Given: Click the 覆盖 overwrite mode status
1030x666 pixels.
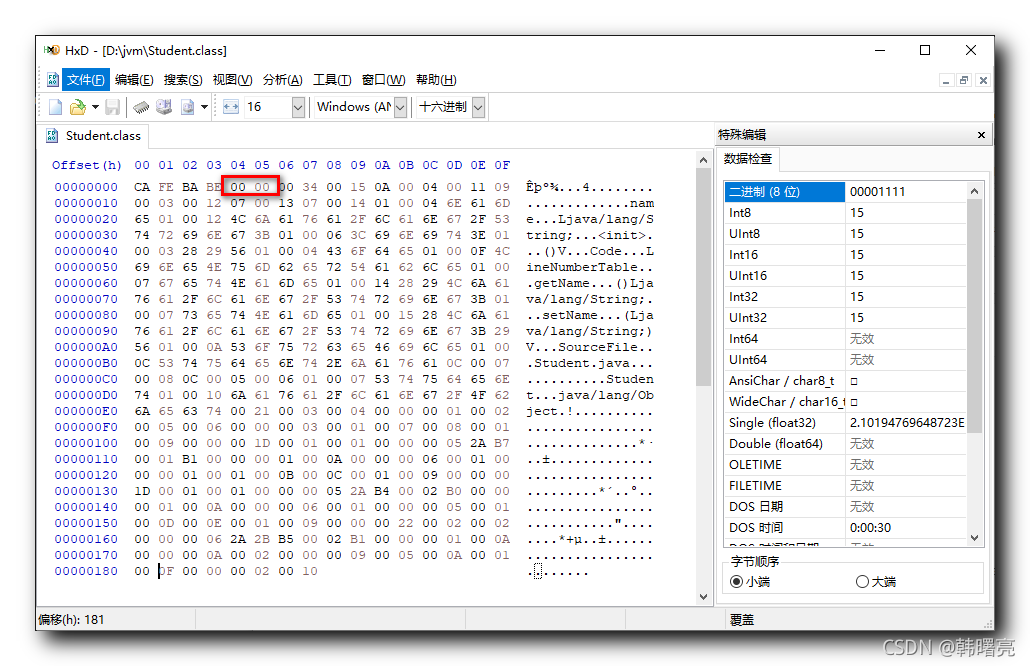Looking at the screenshot, I should click(742, 620).
